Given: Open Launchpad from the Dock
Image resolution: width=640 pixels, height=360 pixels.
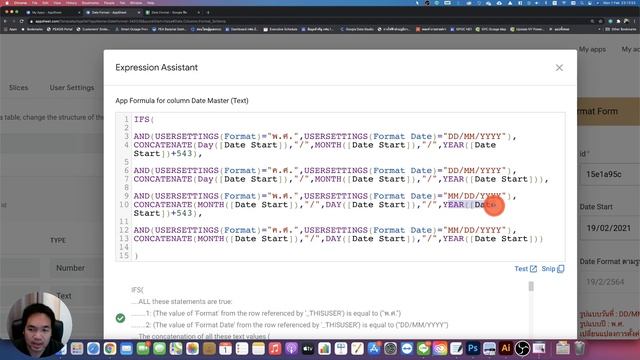Looking at the screenshot, I should point(77,348).
